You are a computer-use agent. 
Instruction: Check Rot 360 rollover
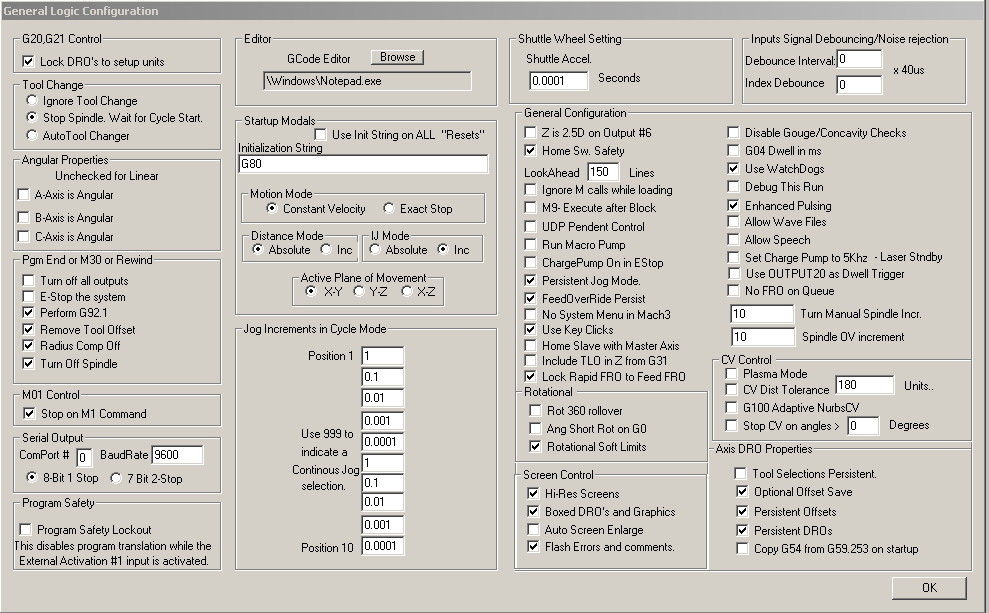(x=535, y=411)
